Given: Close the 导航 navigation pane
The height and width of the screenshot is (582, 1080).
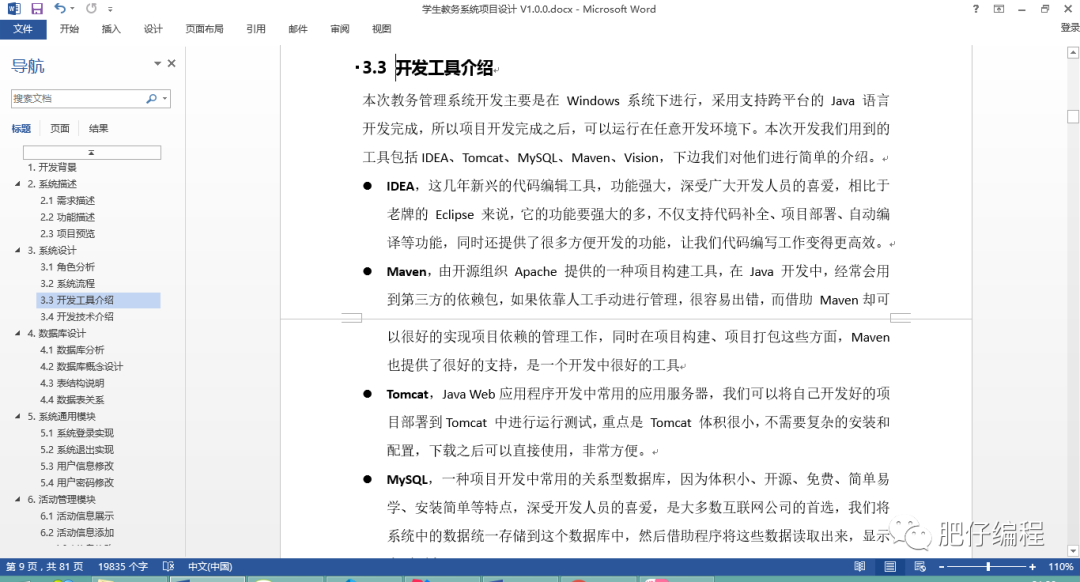Looking at the screenshot, I should pos(172,63).
